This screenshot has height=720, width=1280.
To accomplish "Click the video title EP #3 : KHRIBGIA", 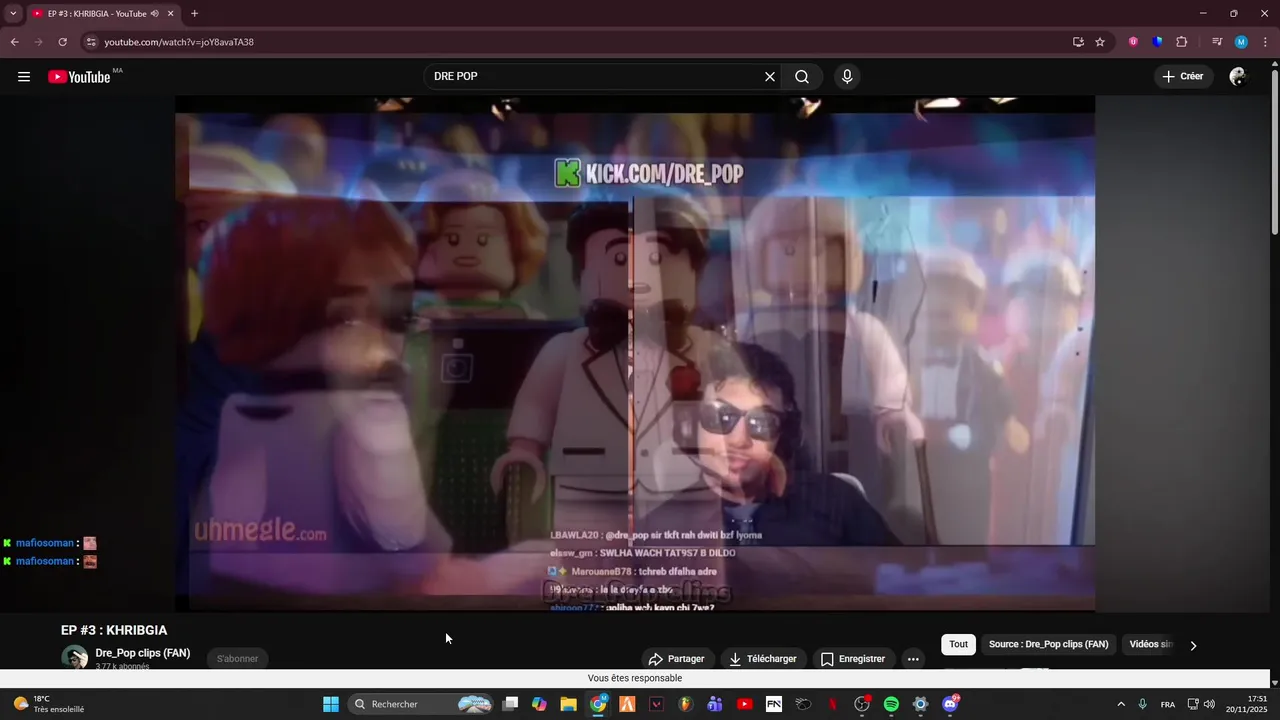I will pos(114,630).
